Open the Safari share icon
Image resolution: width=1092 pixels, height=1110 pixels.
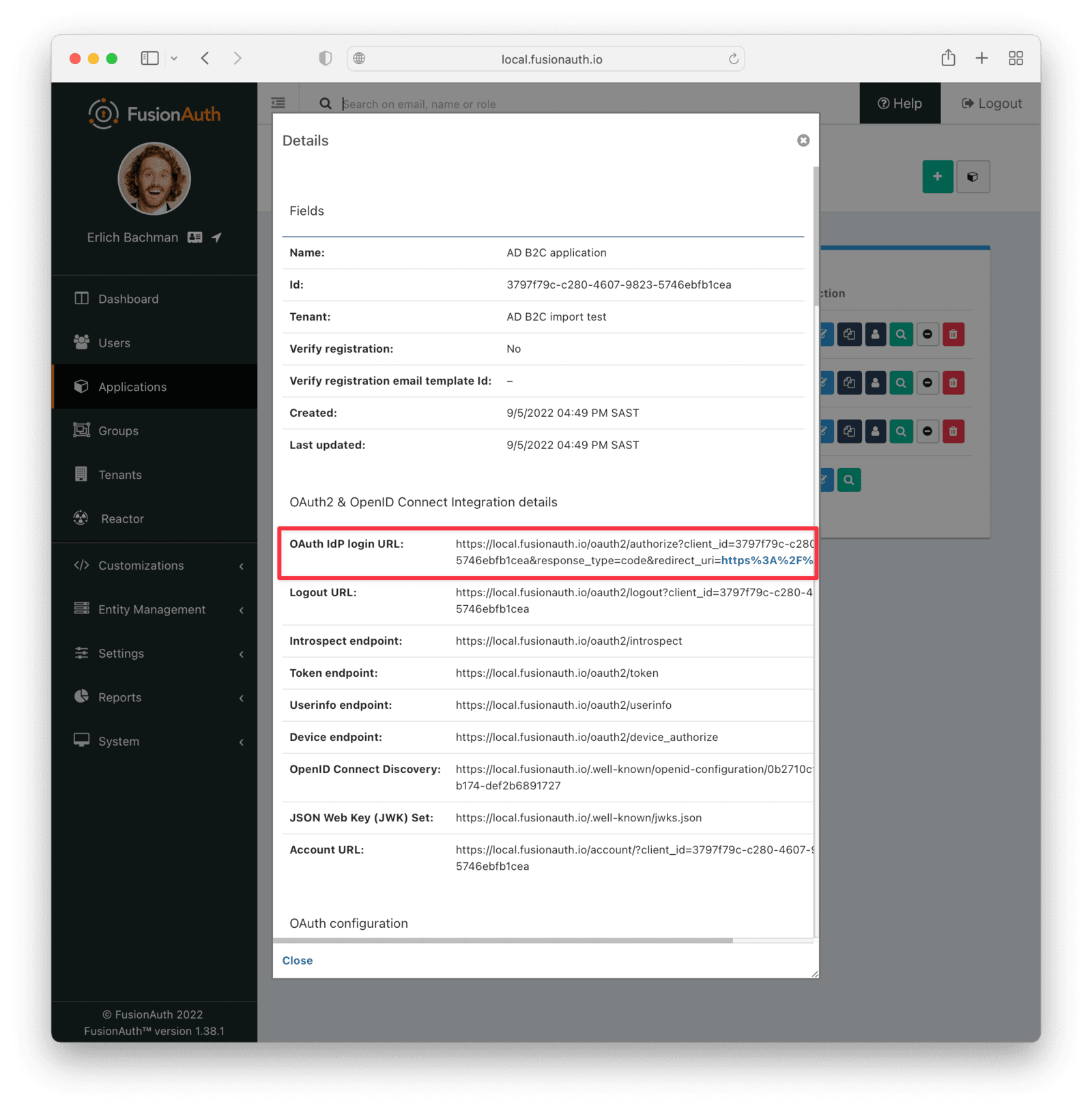click(948, 58)
